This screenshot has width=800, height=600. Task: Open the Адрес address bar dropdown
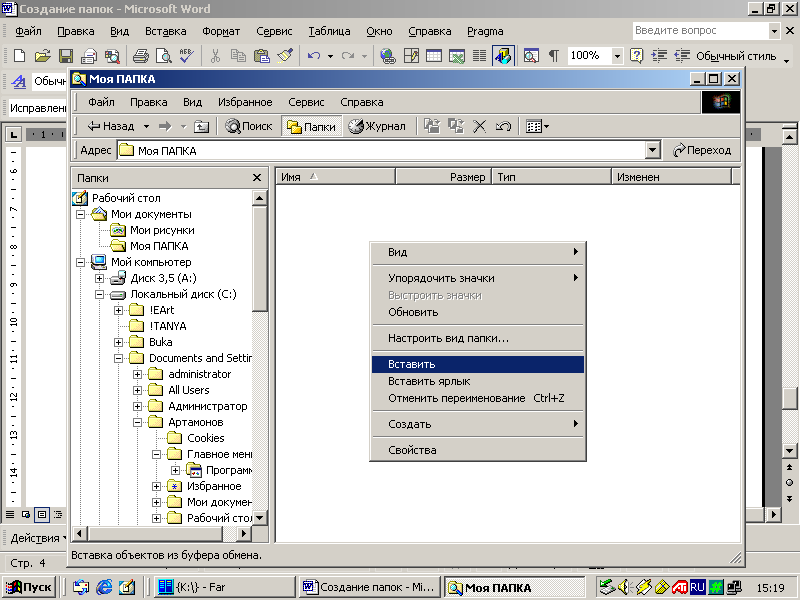pos(652,151)
